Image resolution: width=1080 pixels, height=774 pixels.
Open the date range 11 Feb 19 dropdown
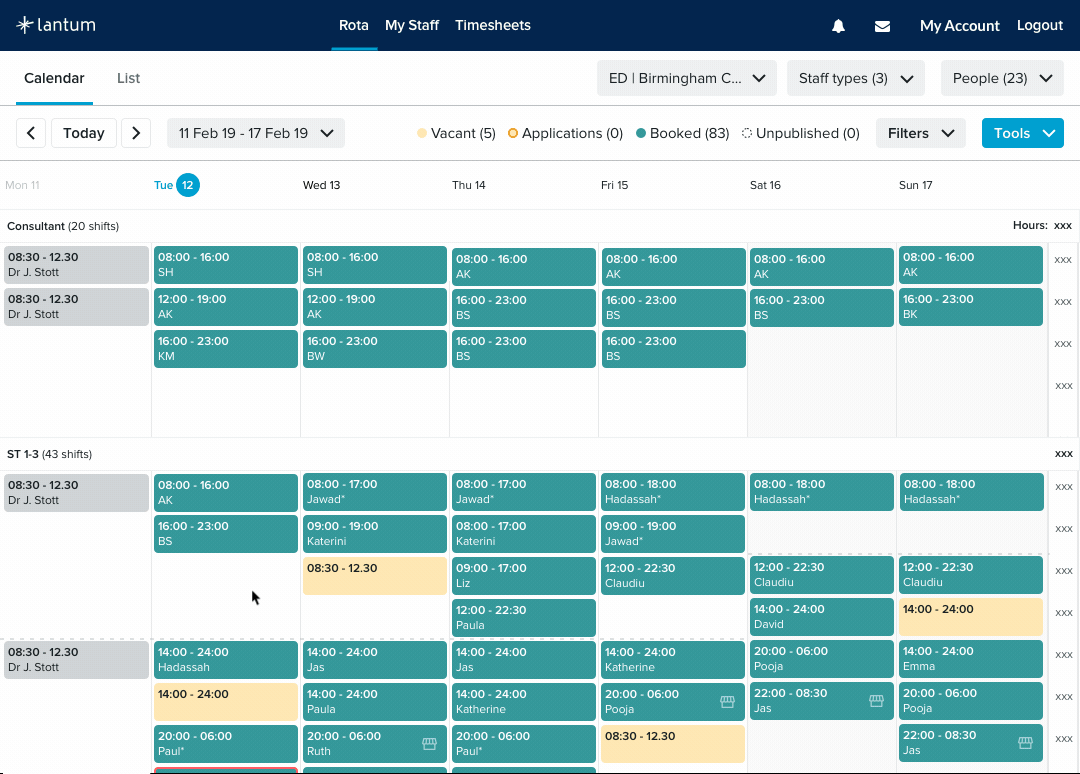click(x=256, y=133)
